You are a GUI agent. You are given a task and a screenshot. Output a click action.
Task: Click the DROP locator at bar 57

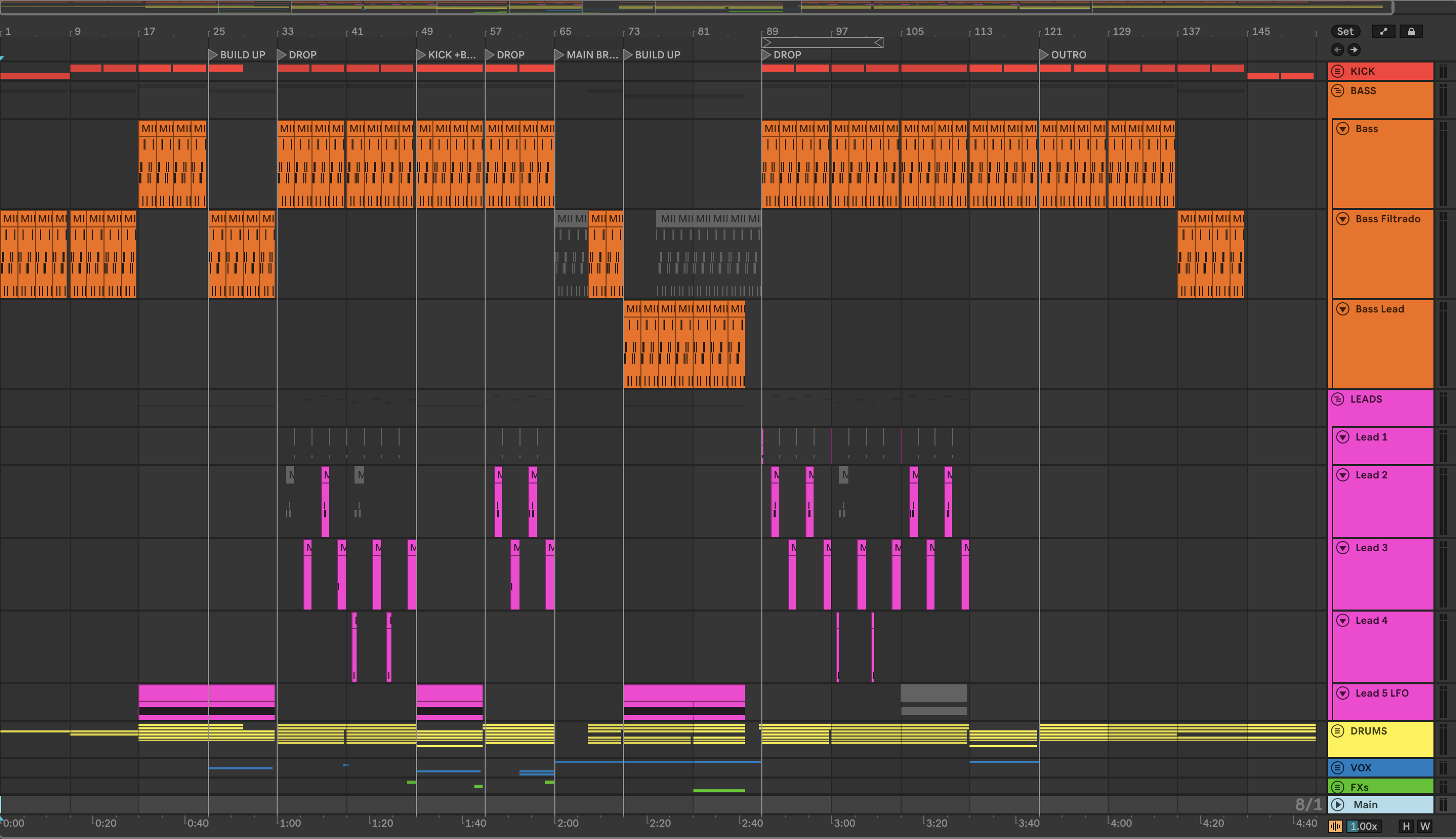click(505, 55)
